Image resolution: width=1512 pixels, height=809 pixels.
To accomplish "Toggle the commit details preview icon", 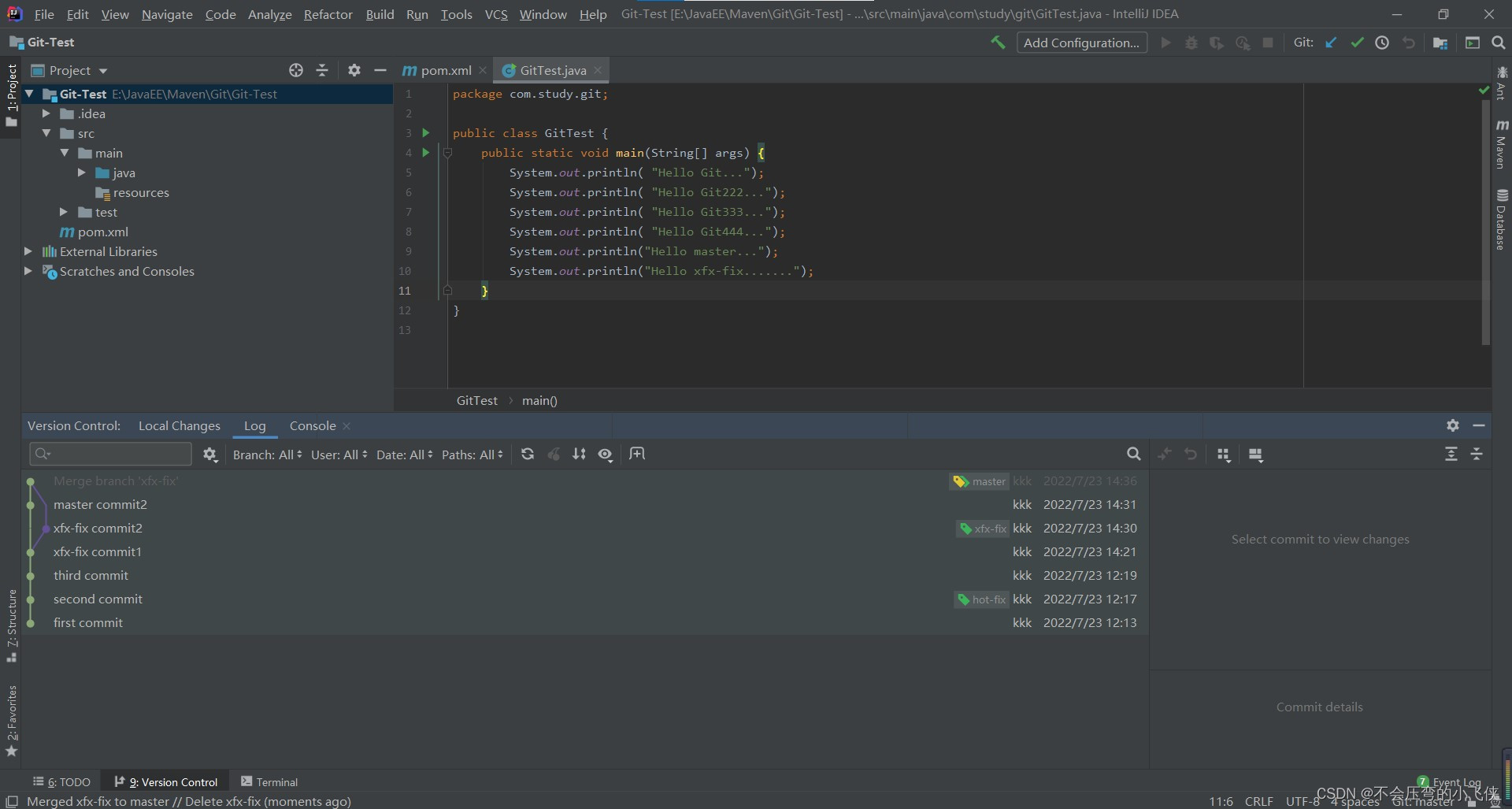I will (1256, 455).
